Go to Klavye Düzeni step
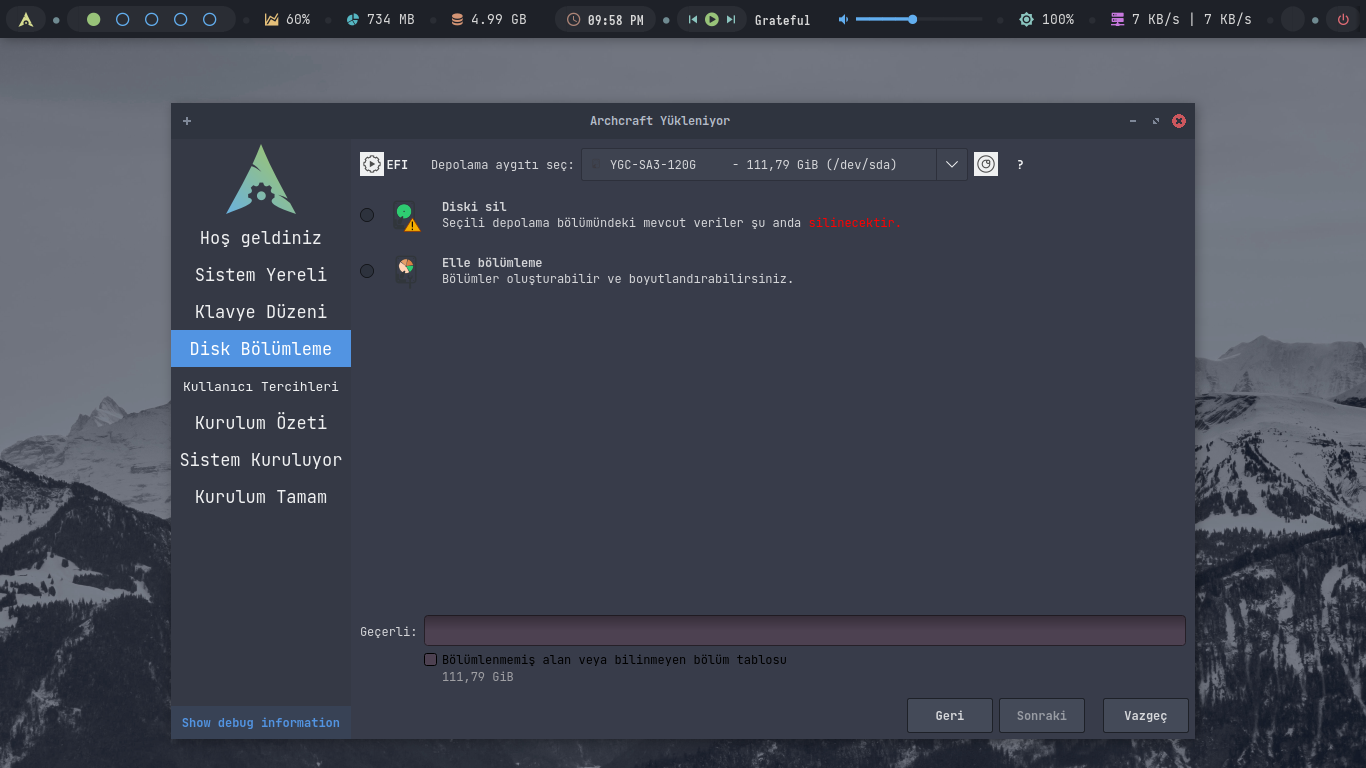The height and width of the screenshot is (768, 1366). coord(261,312)
